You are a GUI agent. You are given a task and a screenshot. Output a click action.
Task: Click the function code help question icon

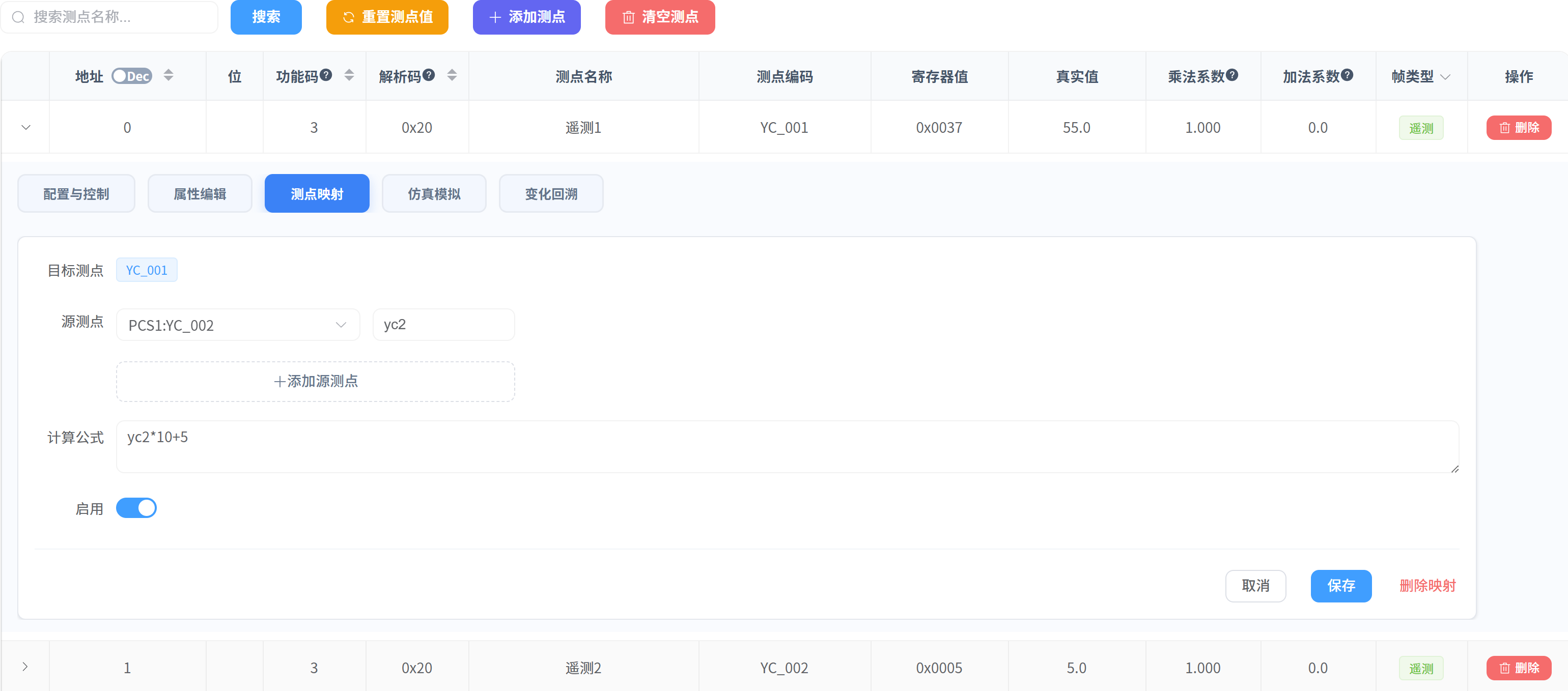click(x=326, y=75)
